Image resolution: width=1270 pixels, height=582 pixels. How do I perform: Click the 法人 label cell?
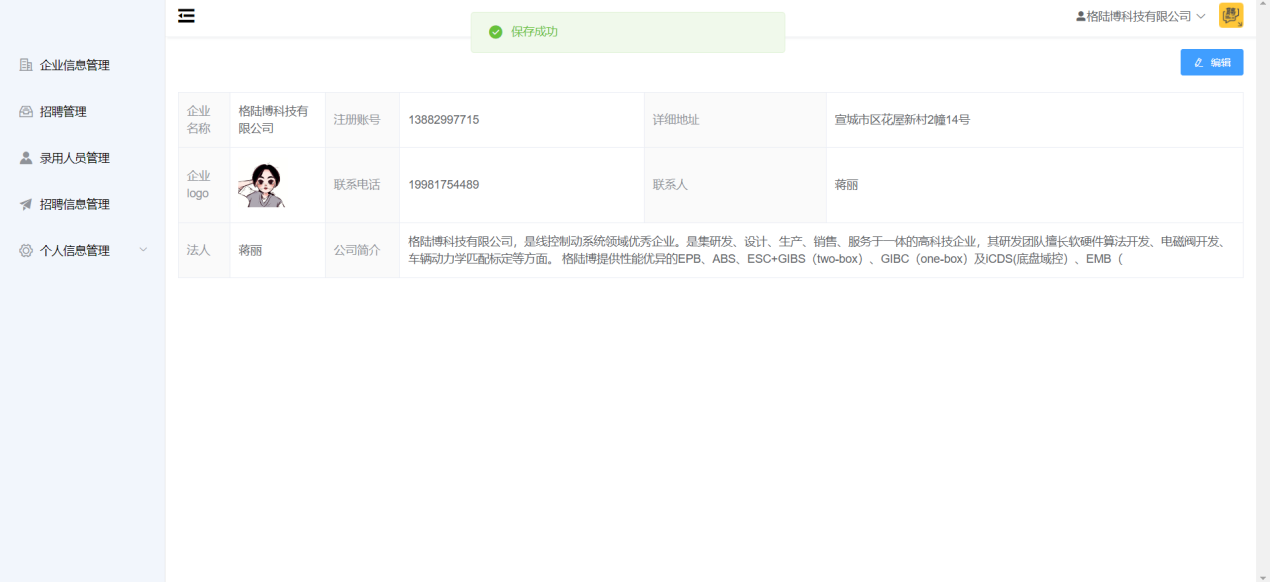[204, 250]
